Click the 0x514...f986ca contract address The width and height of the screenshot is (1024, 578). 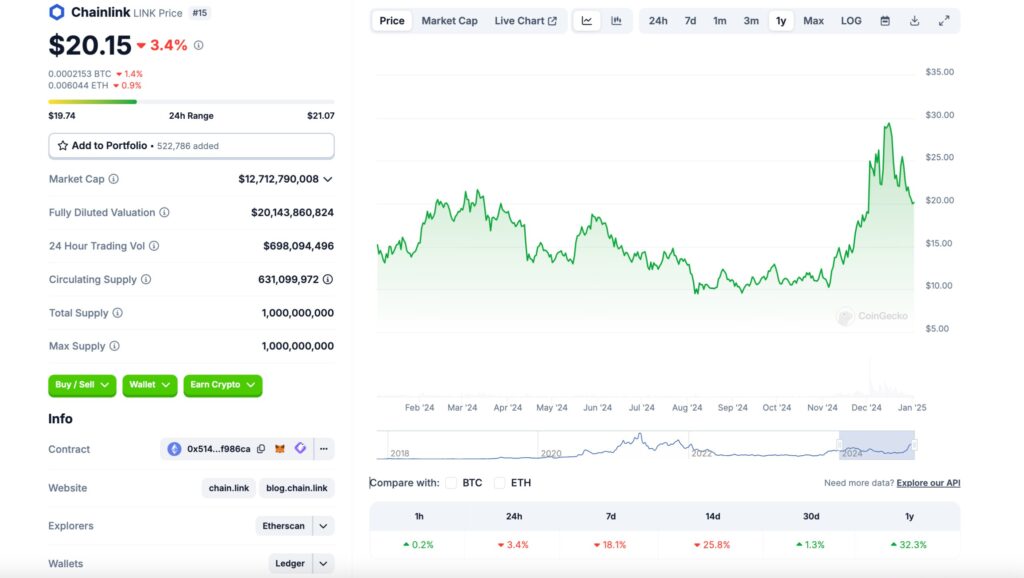click(x=219, y=449)
